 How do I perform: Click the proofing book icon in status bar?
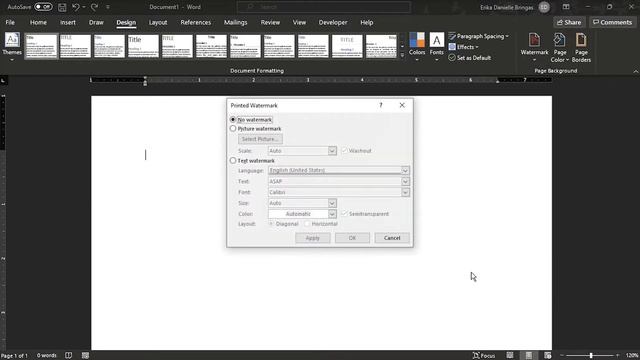[69, 356]
